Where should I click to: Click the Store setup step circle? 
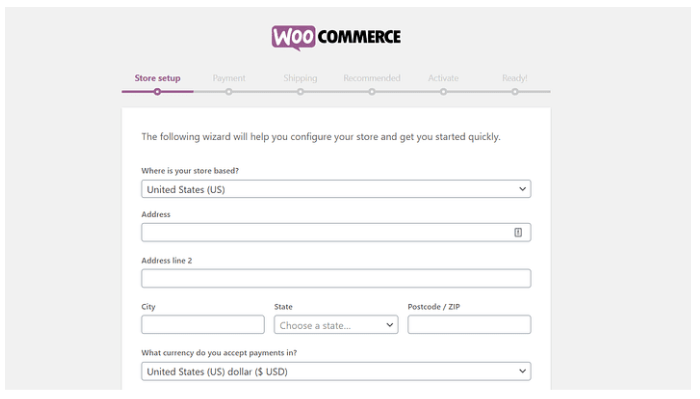click(157, 92)
